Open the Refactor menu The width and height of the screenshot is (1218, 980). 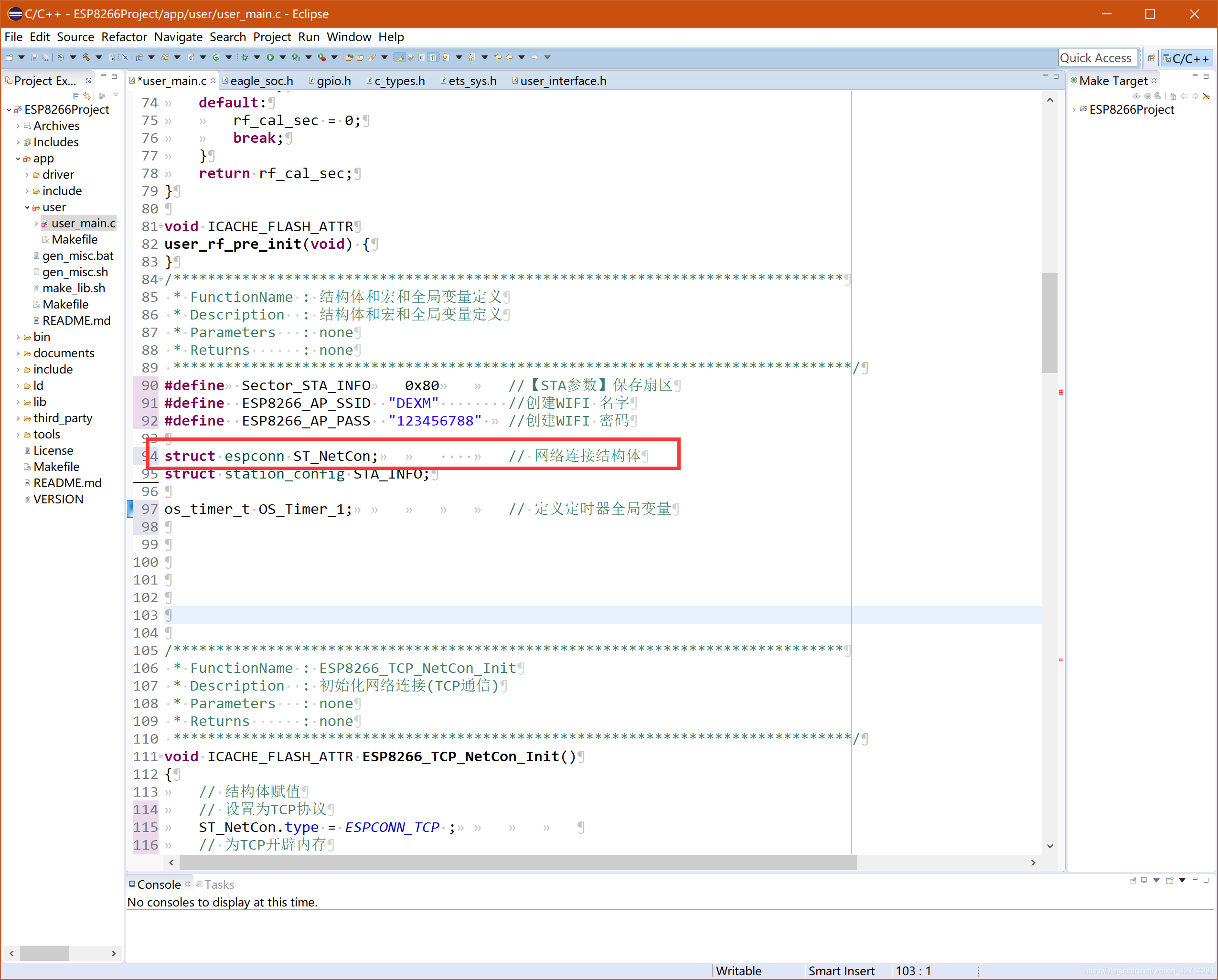[x=124, y=37]
